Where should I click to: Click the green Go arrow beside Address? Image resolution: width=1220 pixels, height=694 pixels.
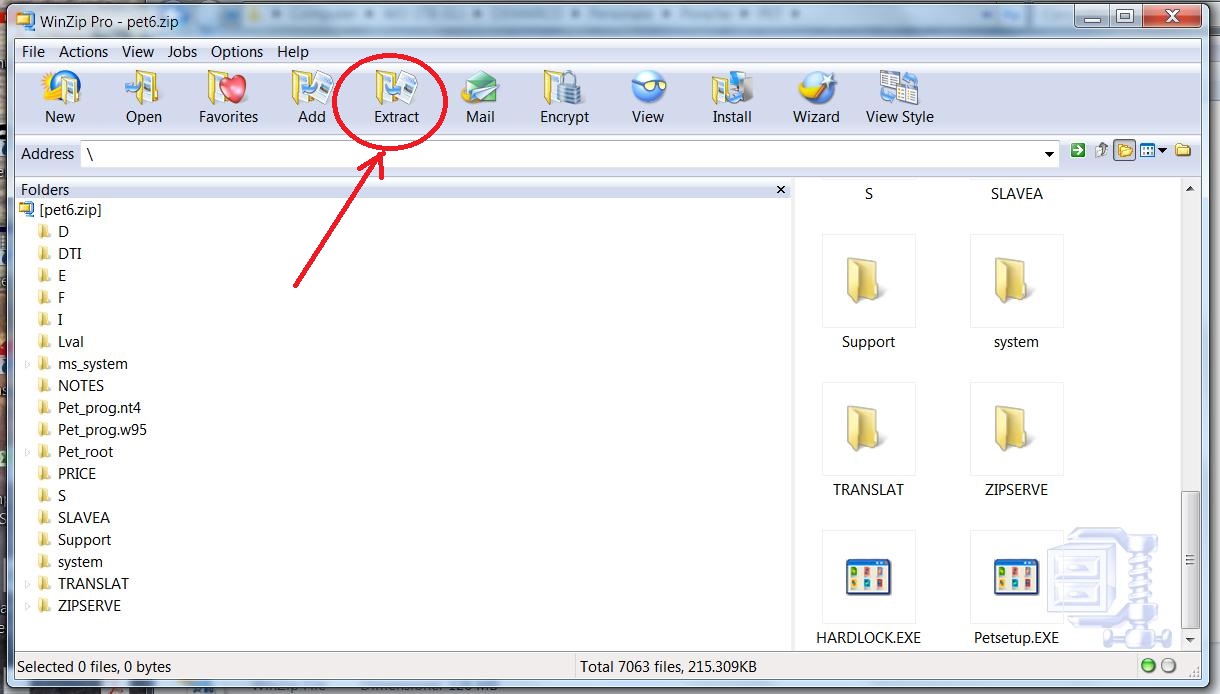click(1077, 151)
